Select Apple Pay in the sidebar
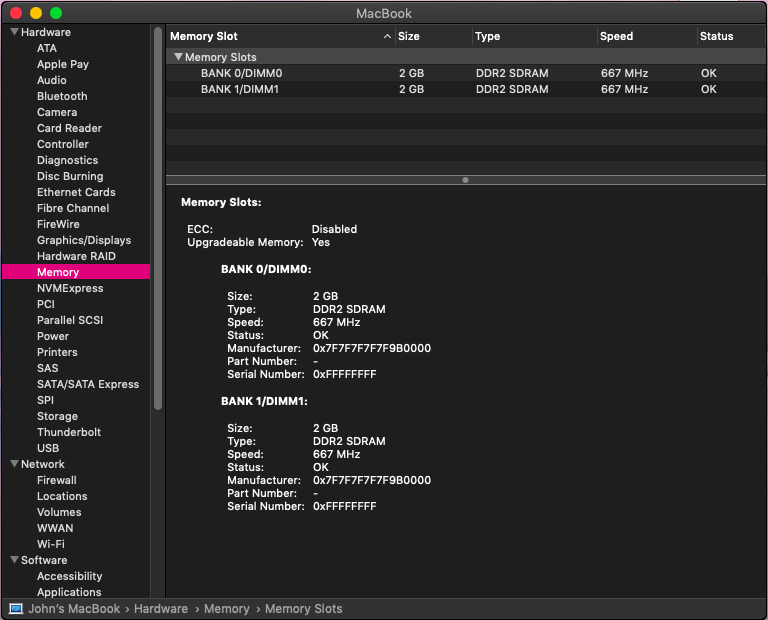768x620 pixels. 63,64
